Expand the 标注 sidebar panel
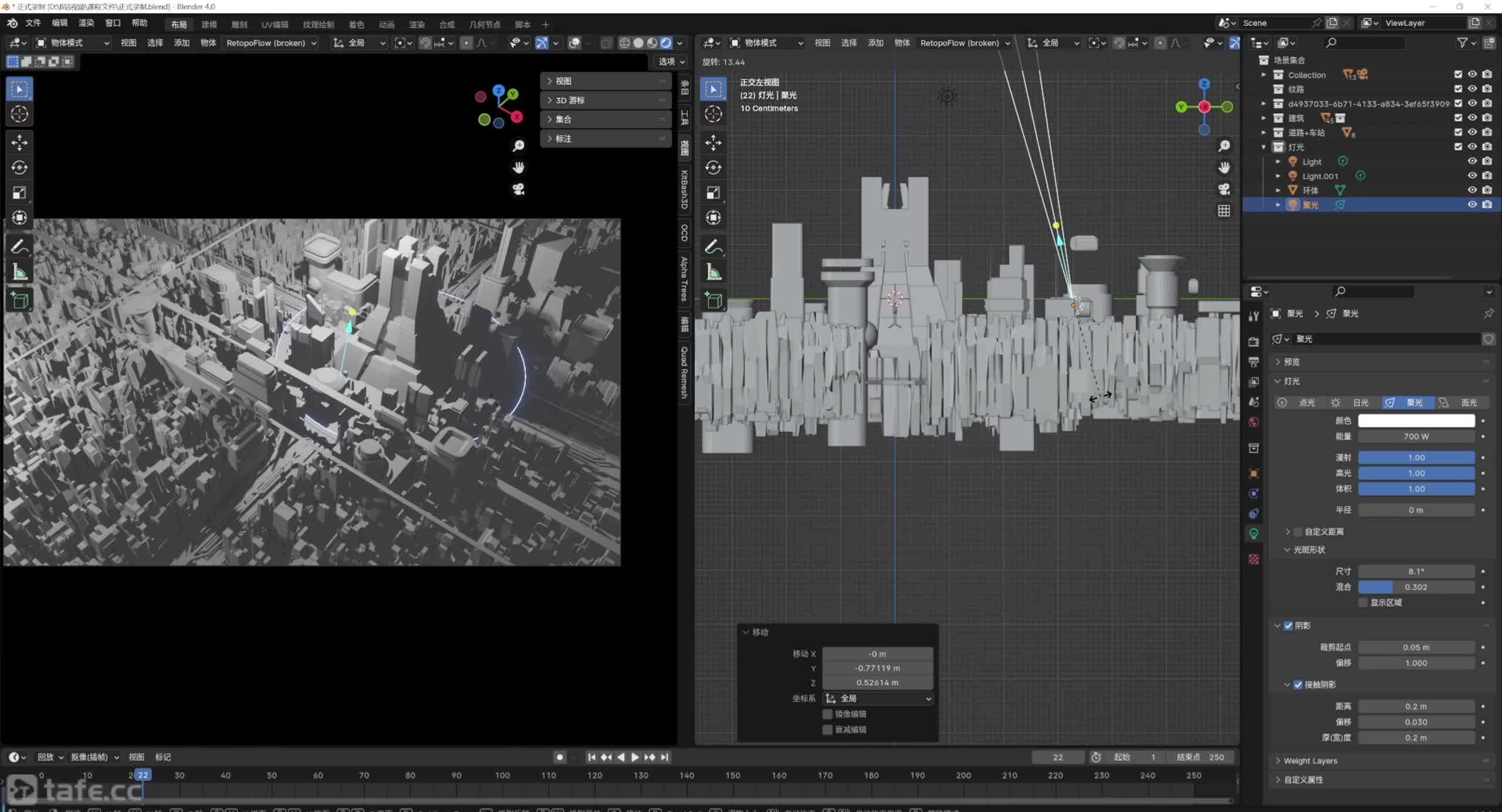Viewport: 1502px width, 812px height. pos(605,138)
